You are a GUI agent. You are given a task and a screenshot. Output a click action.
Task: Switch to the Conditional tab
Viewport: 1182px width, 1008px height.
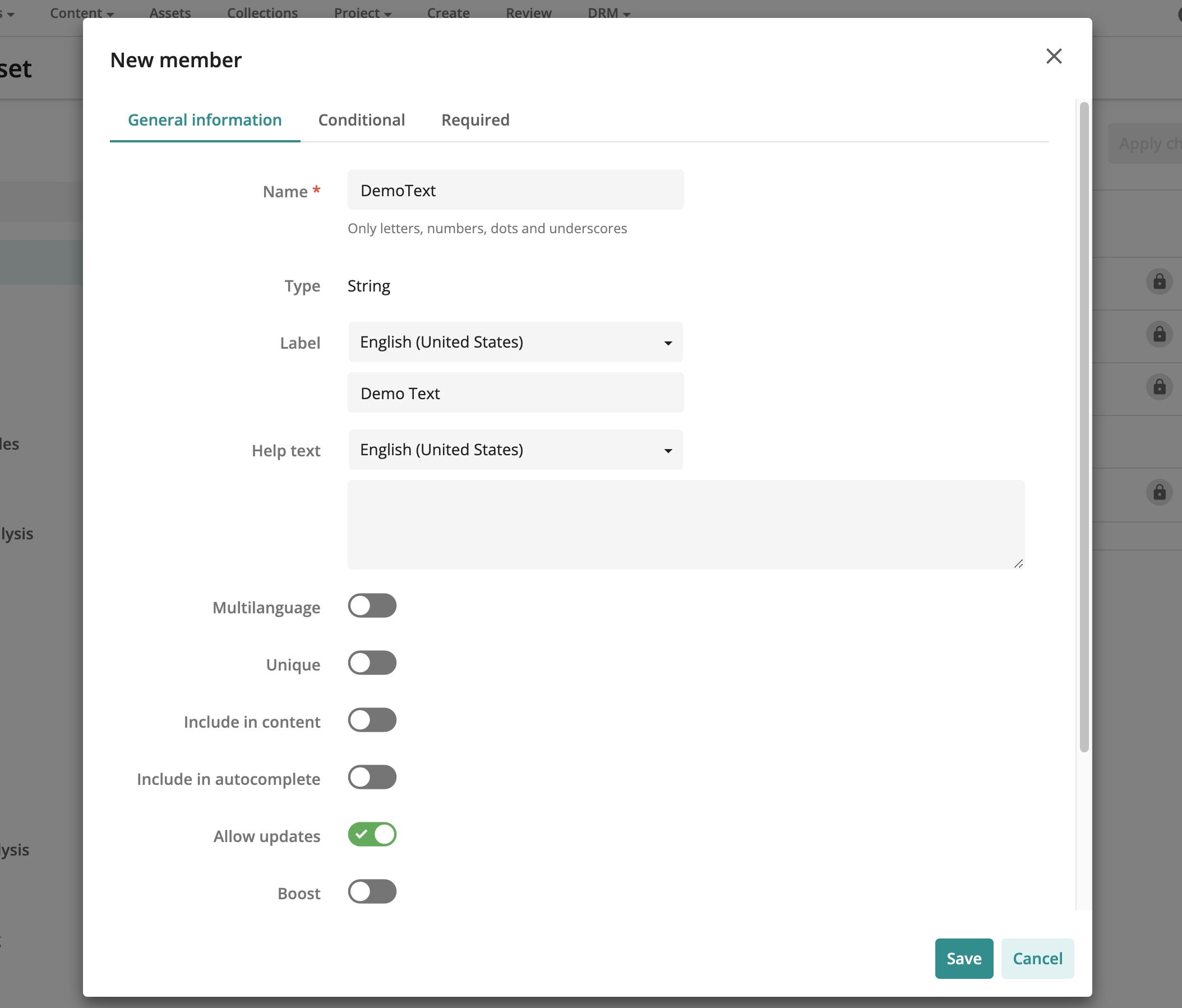pos(362,120)
